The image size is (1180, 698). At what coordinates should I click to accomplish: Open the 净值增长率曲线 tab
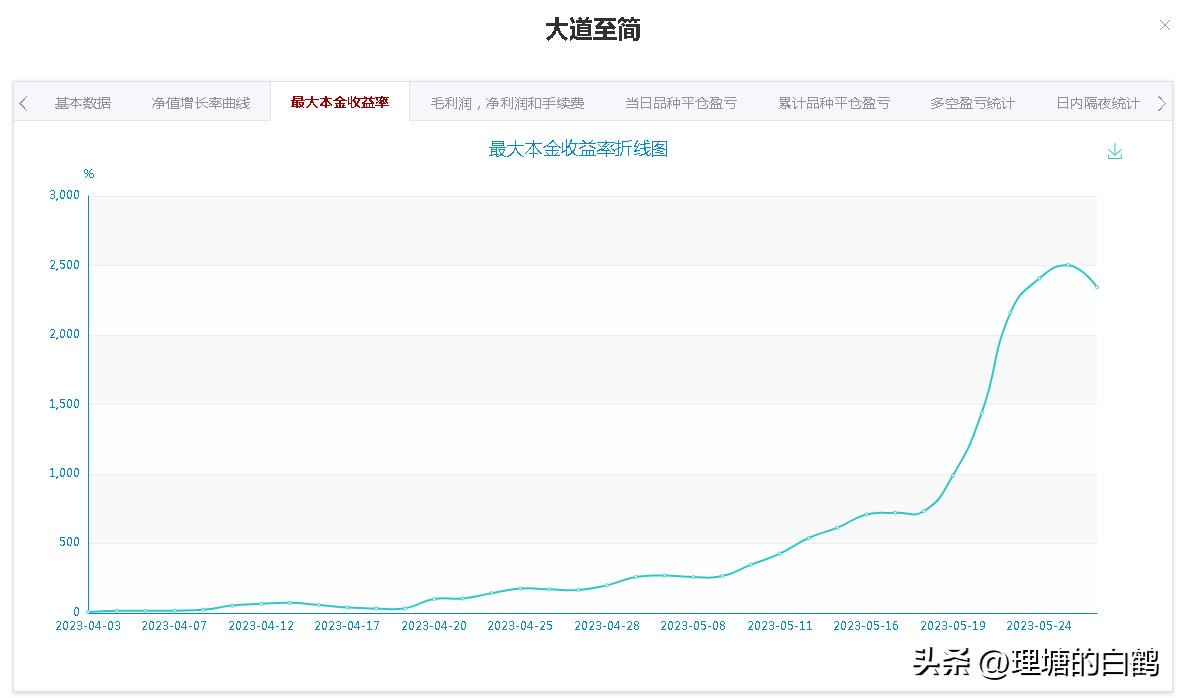(x=201, y=102)
